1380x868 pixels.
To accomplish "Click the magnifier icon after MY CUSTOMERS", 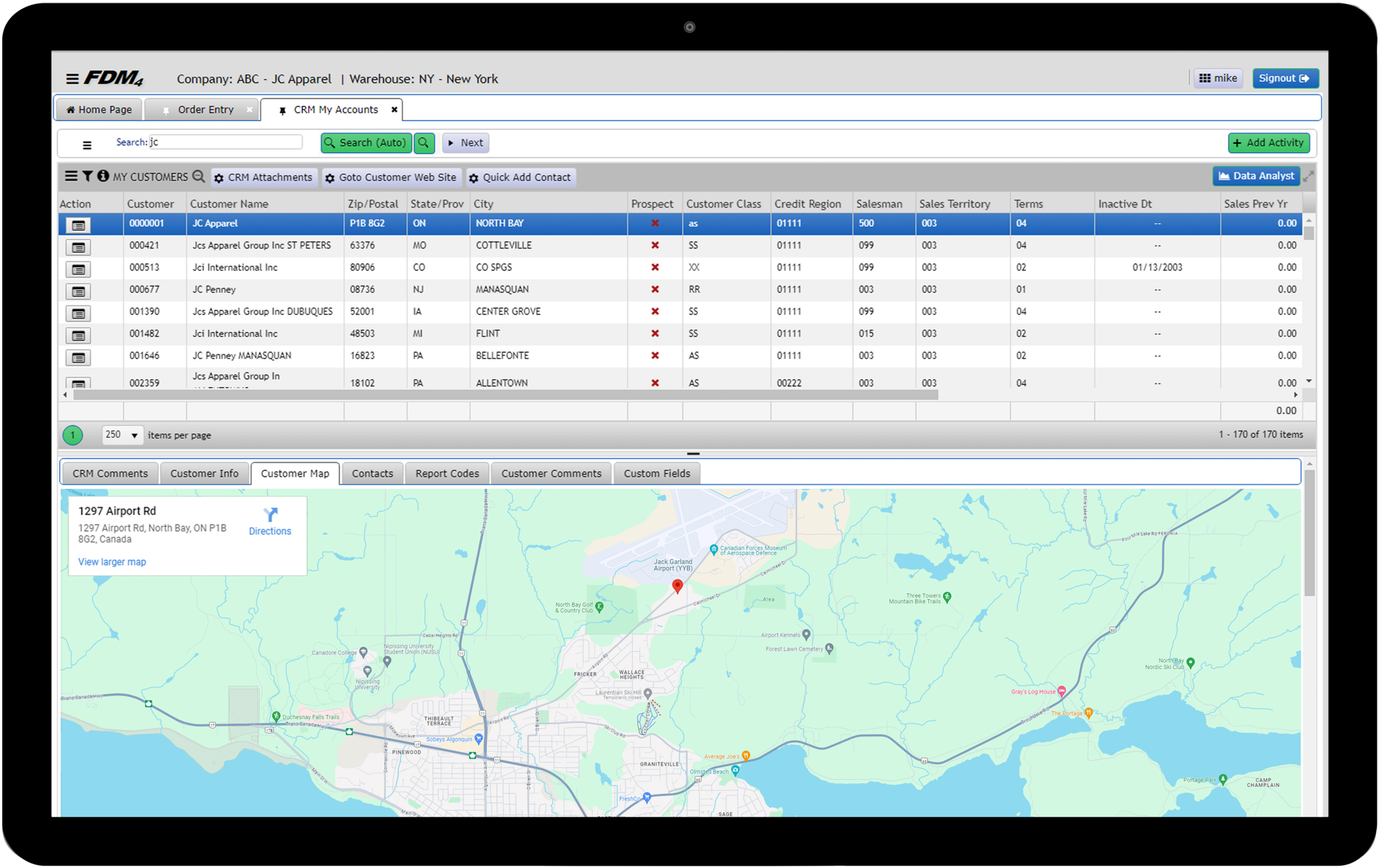I will (198, 176).
